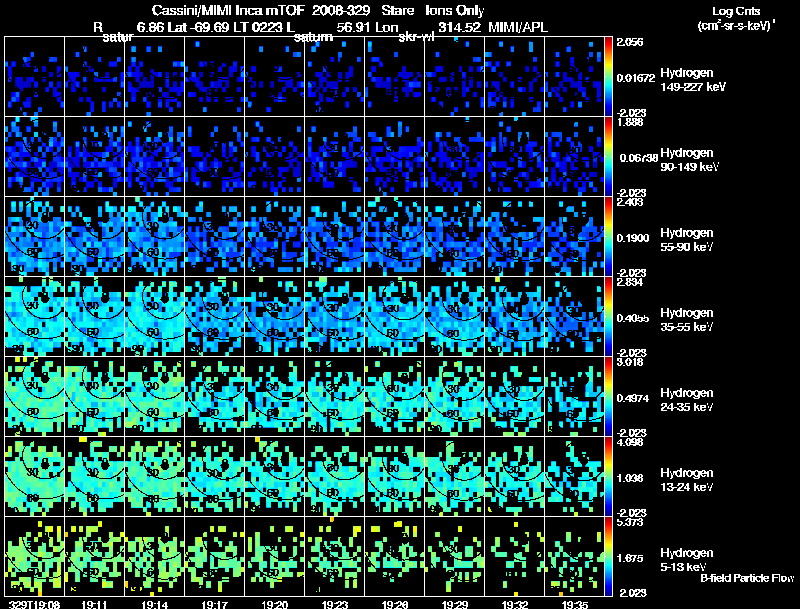Click the '19:35' time label

(574, 605)
